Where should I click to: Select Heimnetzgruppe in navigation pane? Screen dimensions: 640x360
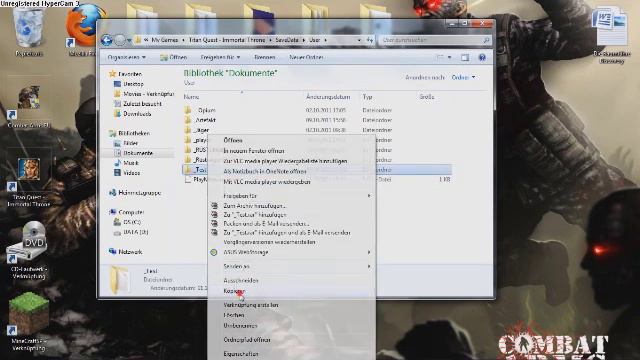[x=139, y=193]
